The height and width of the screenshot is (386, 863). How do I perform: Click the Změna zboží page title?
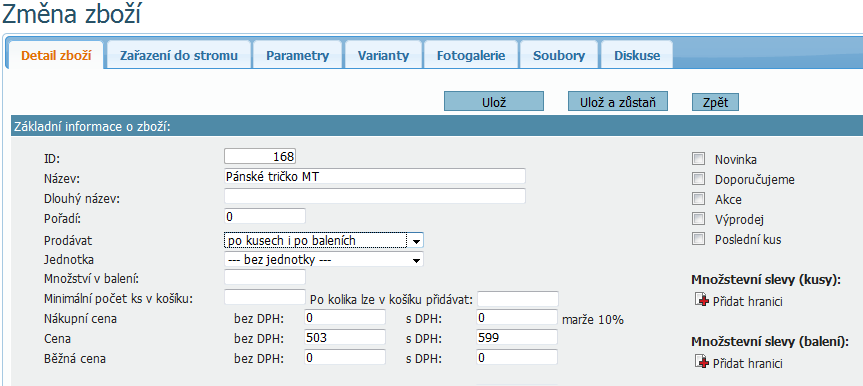(71, 15)
